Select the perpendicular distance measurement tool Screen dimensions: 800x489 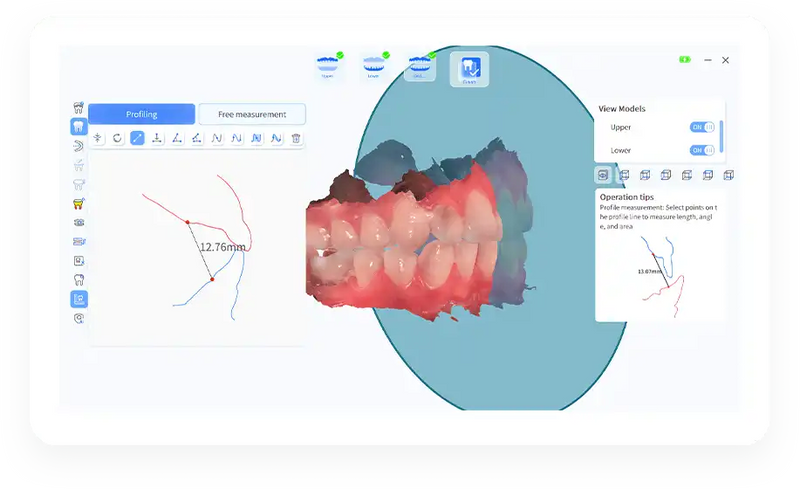pos(157,138)
